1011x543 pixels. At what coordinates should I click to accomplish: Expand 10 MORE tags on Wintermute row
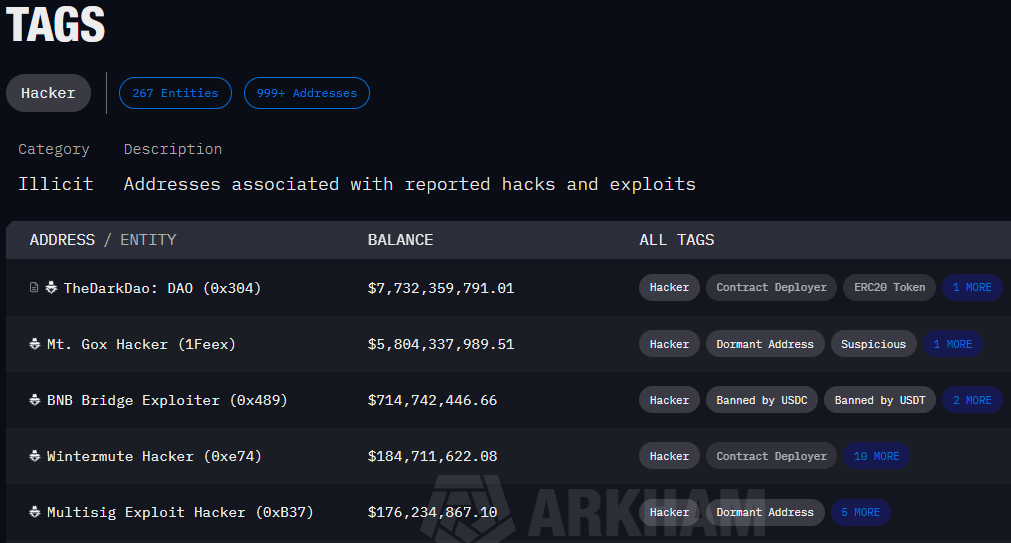(x=877, y=456)
